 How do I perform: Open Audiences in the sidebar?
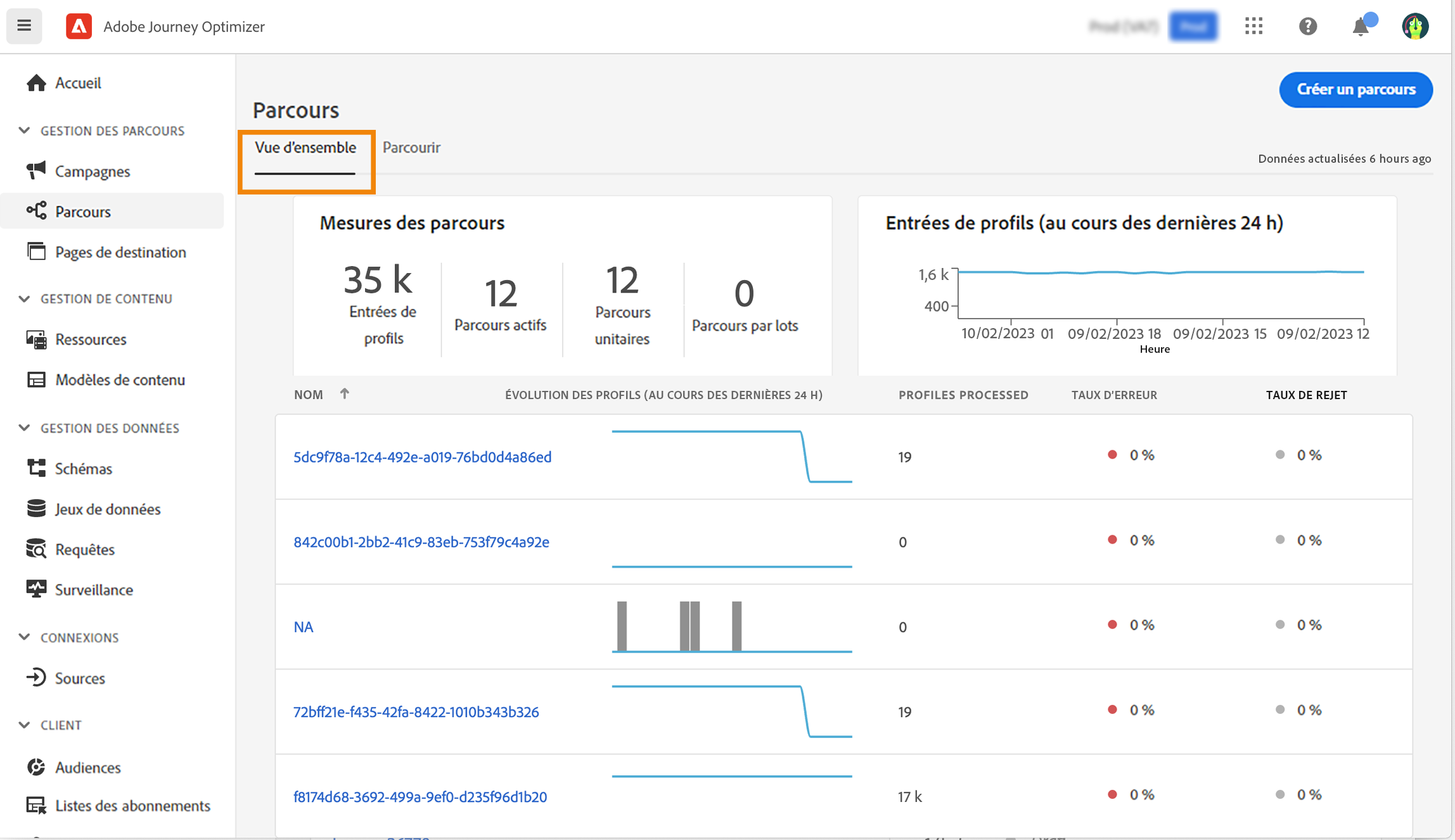coord(87,767)
